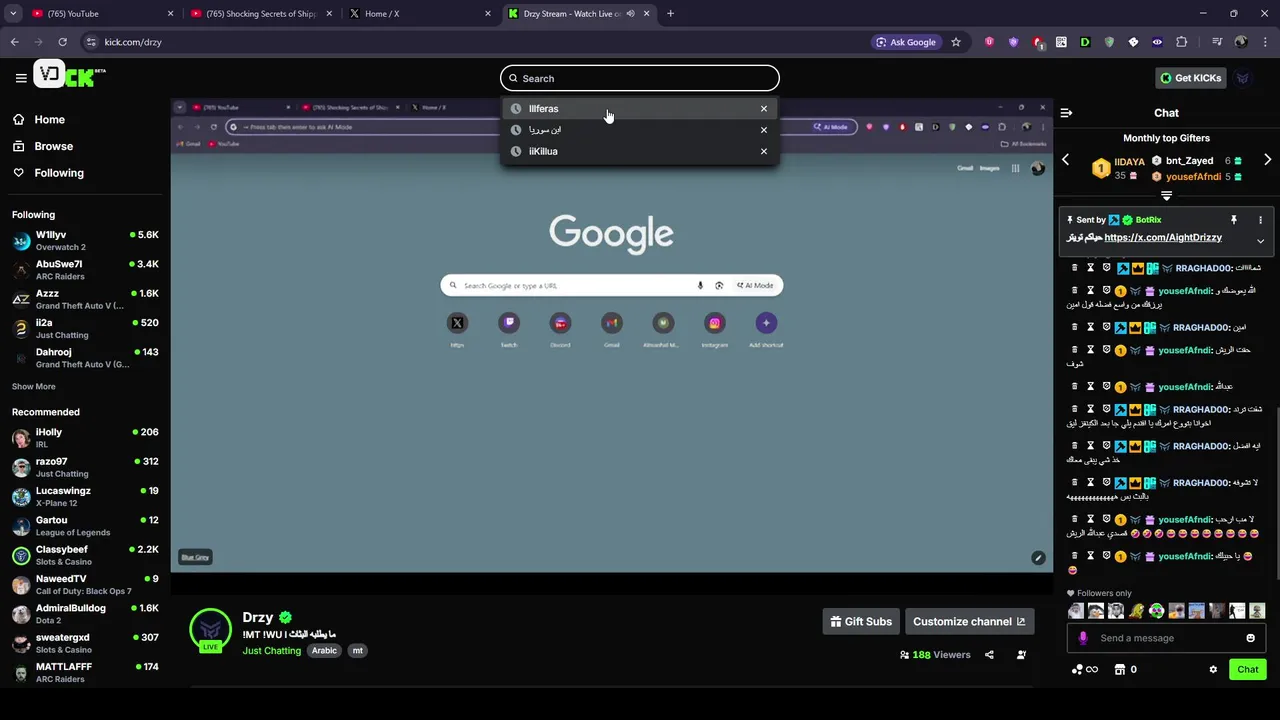Click Customize channel button
Image resolution: width=1280 pixels, height=720 pixels.
[969, 622]
